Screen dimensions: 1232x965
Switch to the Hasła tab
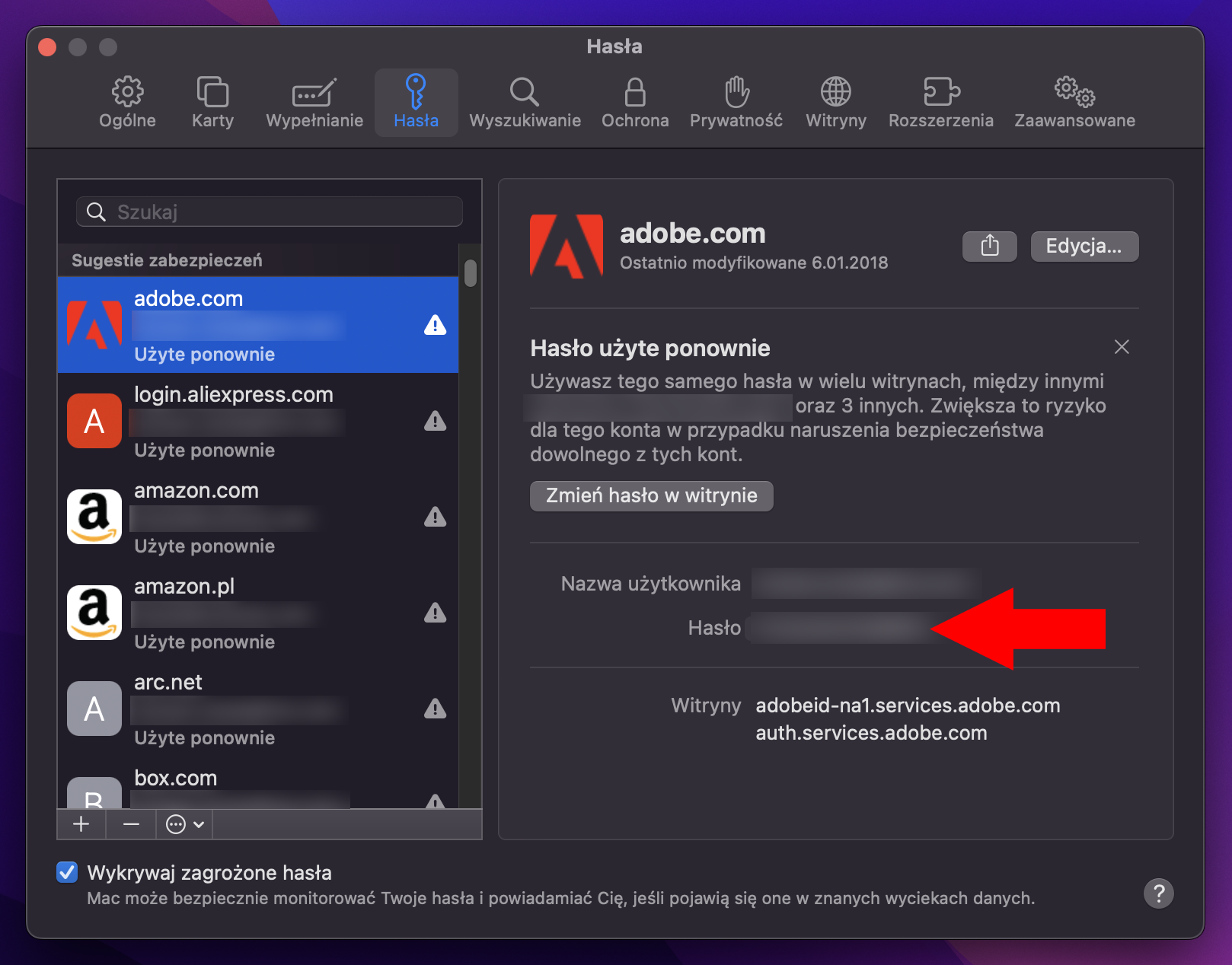click(x=416, y=101)
